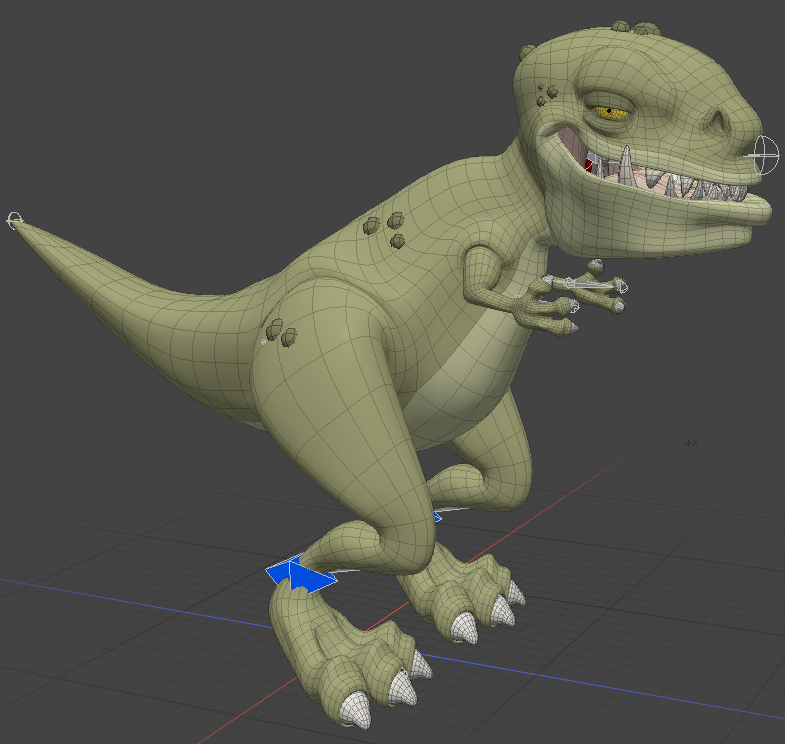This screenshot has height=744, width=785.
Task: Click the small hip control marker
Action: click(x=264, y=342)
